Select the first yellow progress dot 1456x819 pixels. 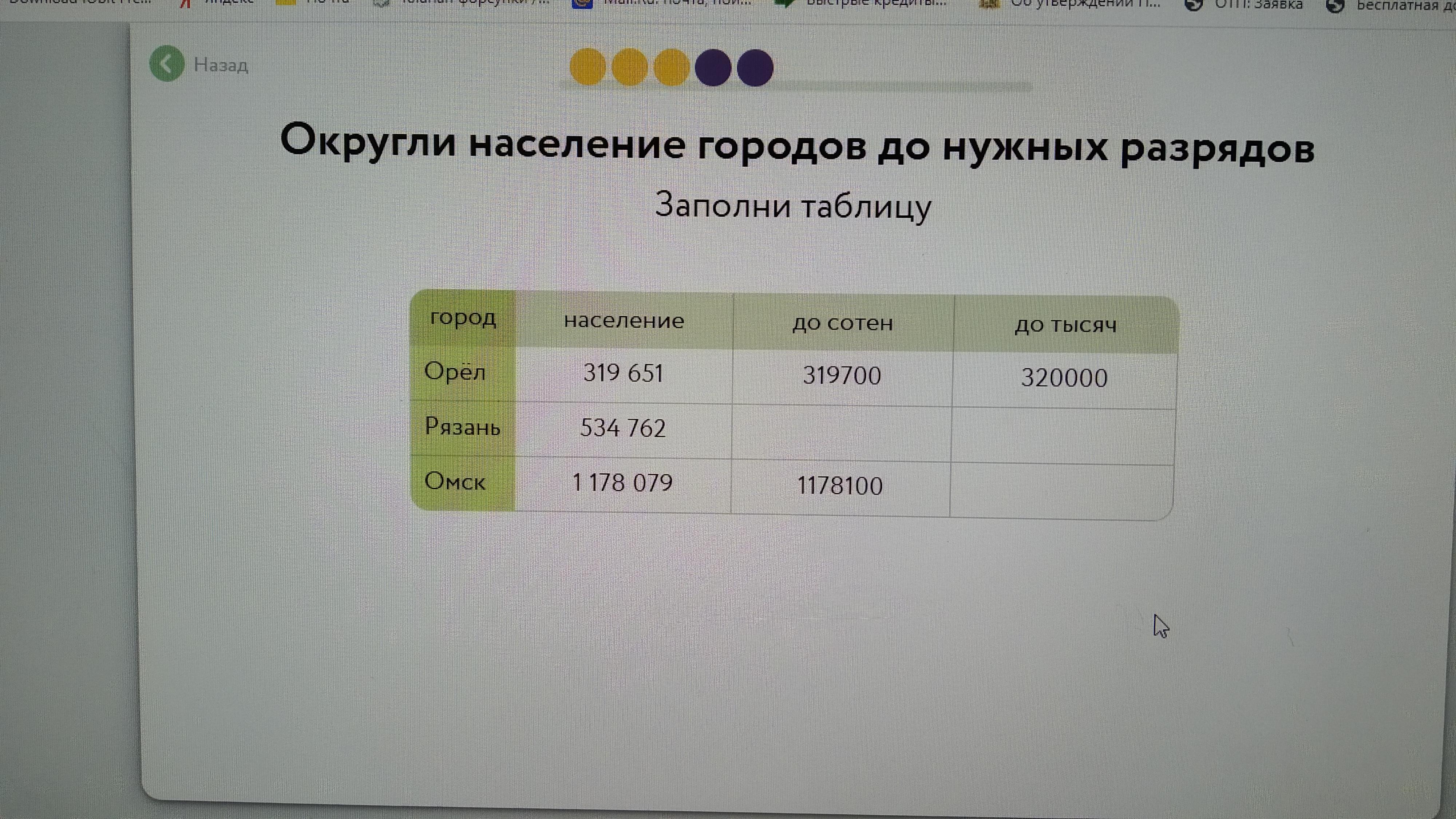click(x=588, y=67)
